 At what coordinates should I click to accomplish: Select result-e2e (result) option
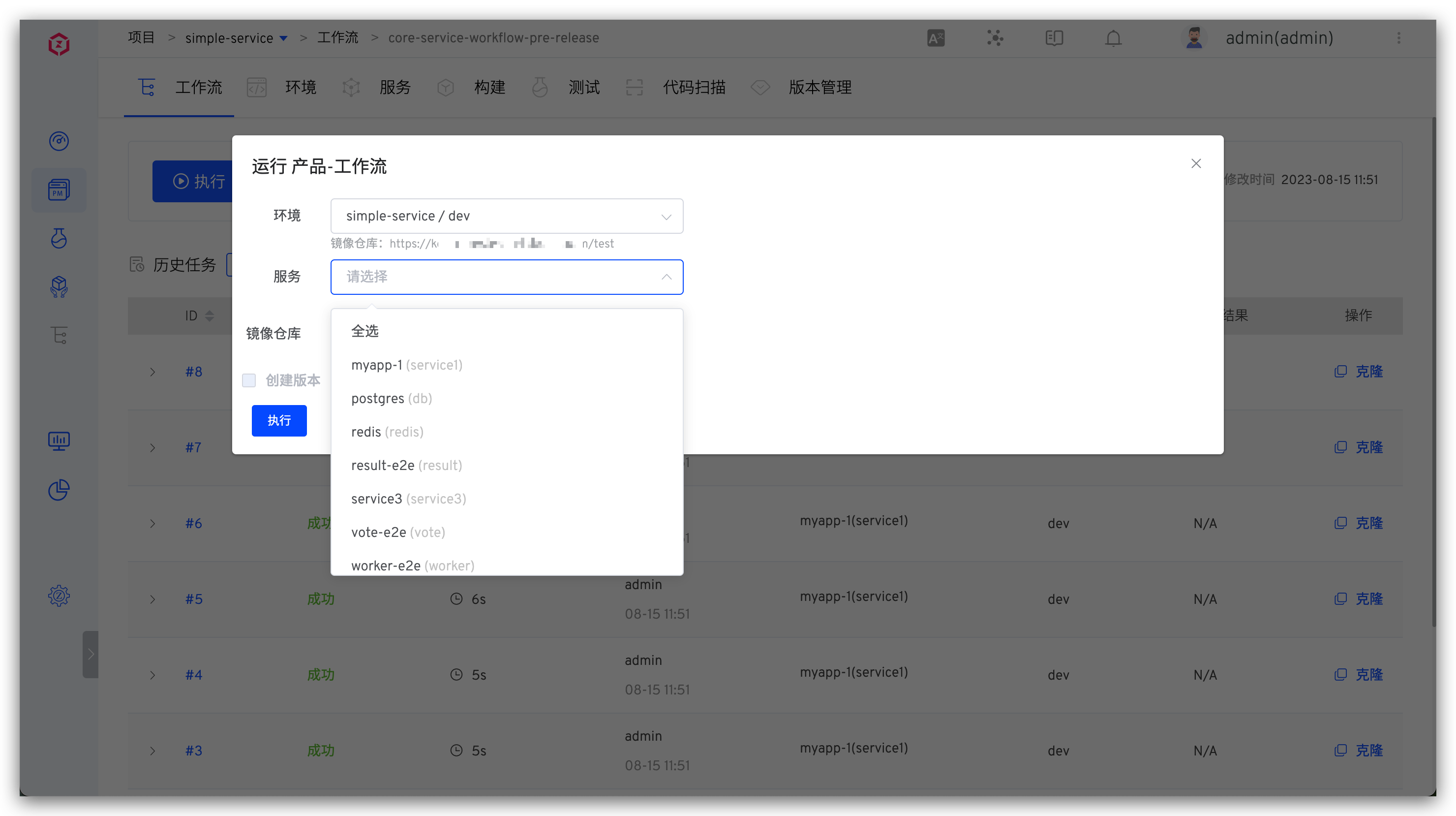pyautogui.click(x=507, y=465)
